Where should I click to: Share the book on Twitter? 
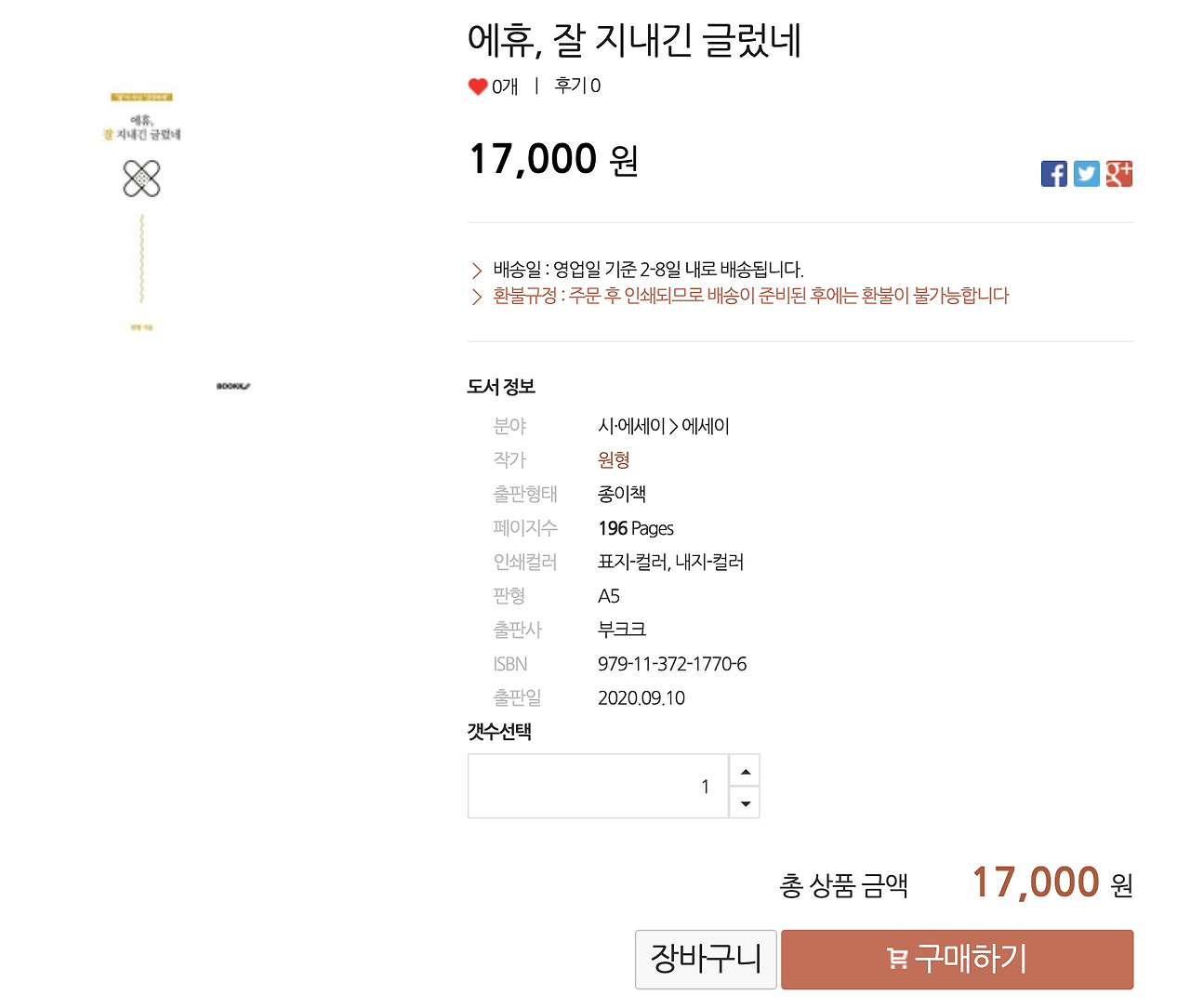[1087, 174]
